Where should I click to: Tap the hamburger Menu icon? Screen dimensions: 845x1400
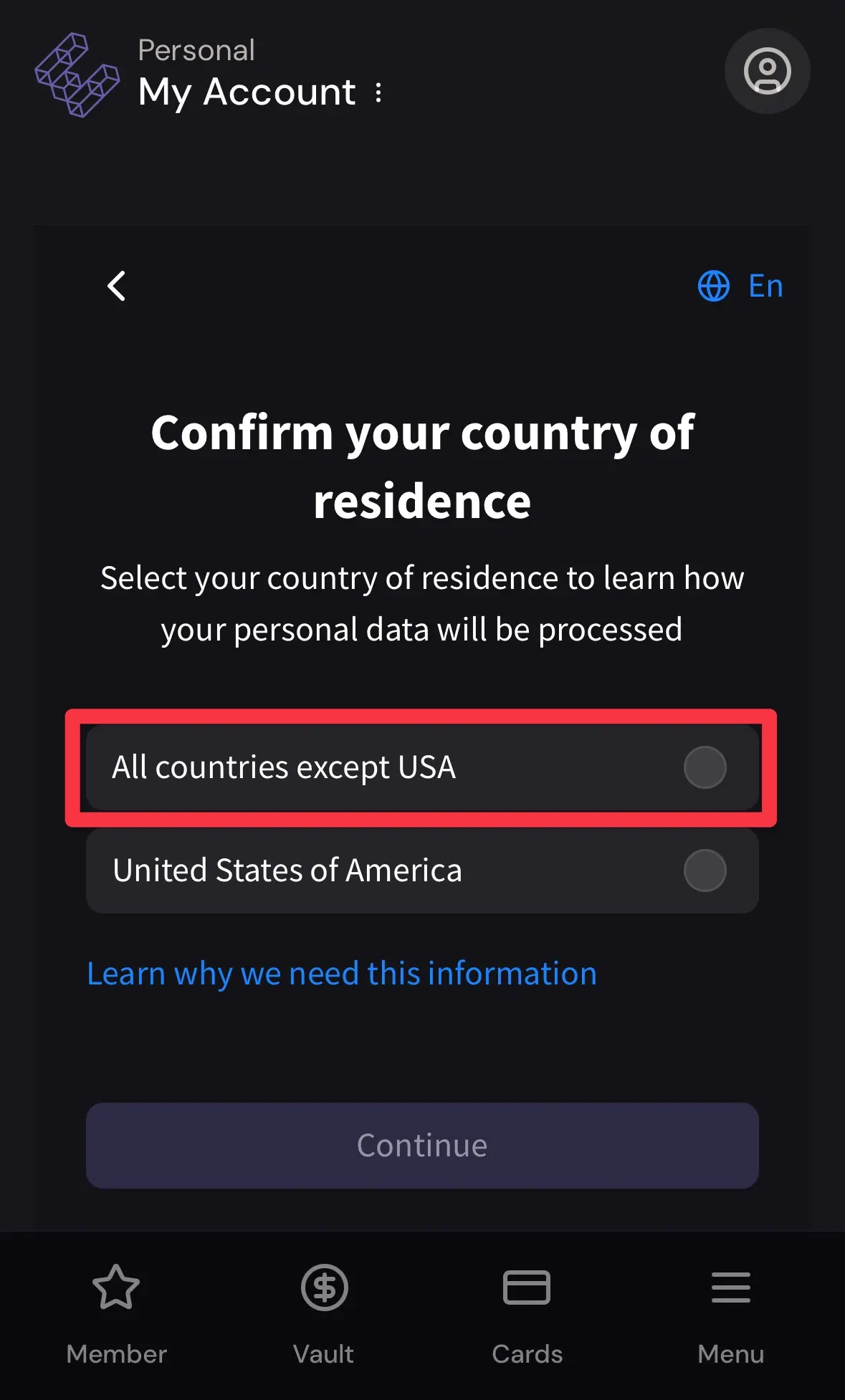(x=730, y=1288)
